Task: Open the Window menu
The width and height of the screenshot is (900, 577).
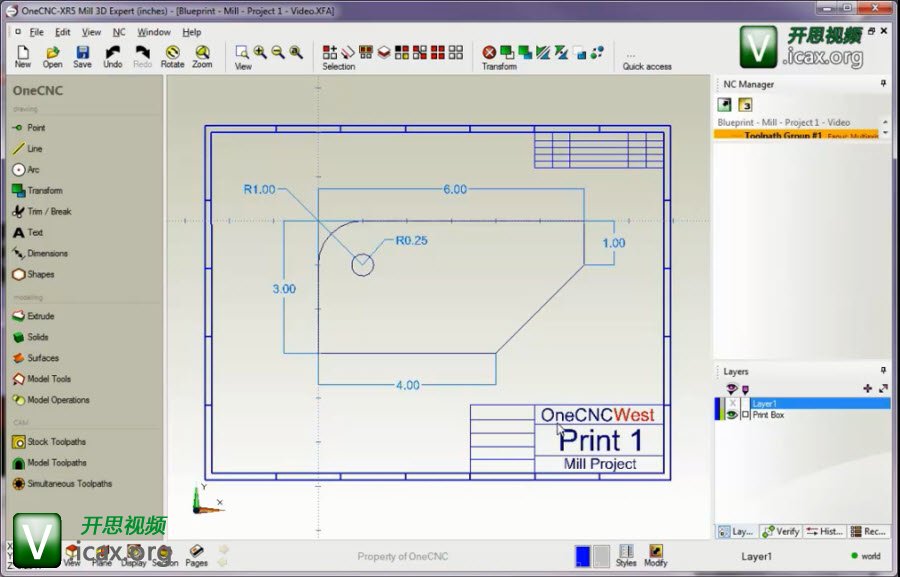Action: tap(154, 32)
